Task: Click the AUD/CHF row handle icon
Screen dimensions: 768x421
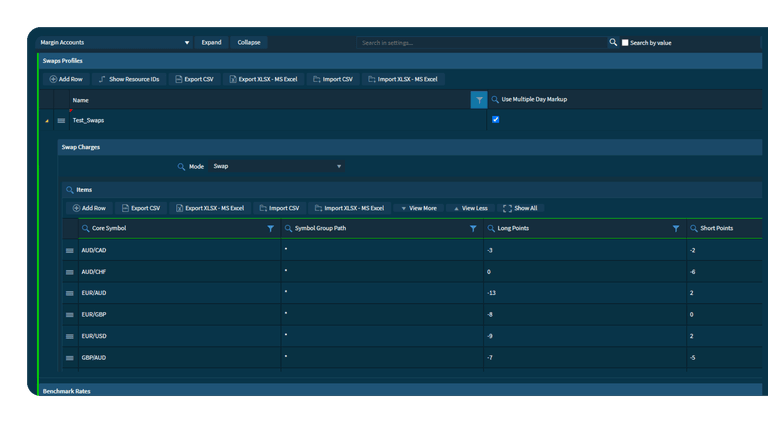Action: tap(70, 272)
